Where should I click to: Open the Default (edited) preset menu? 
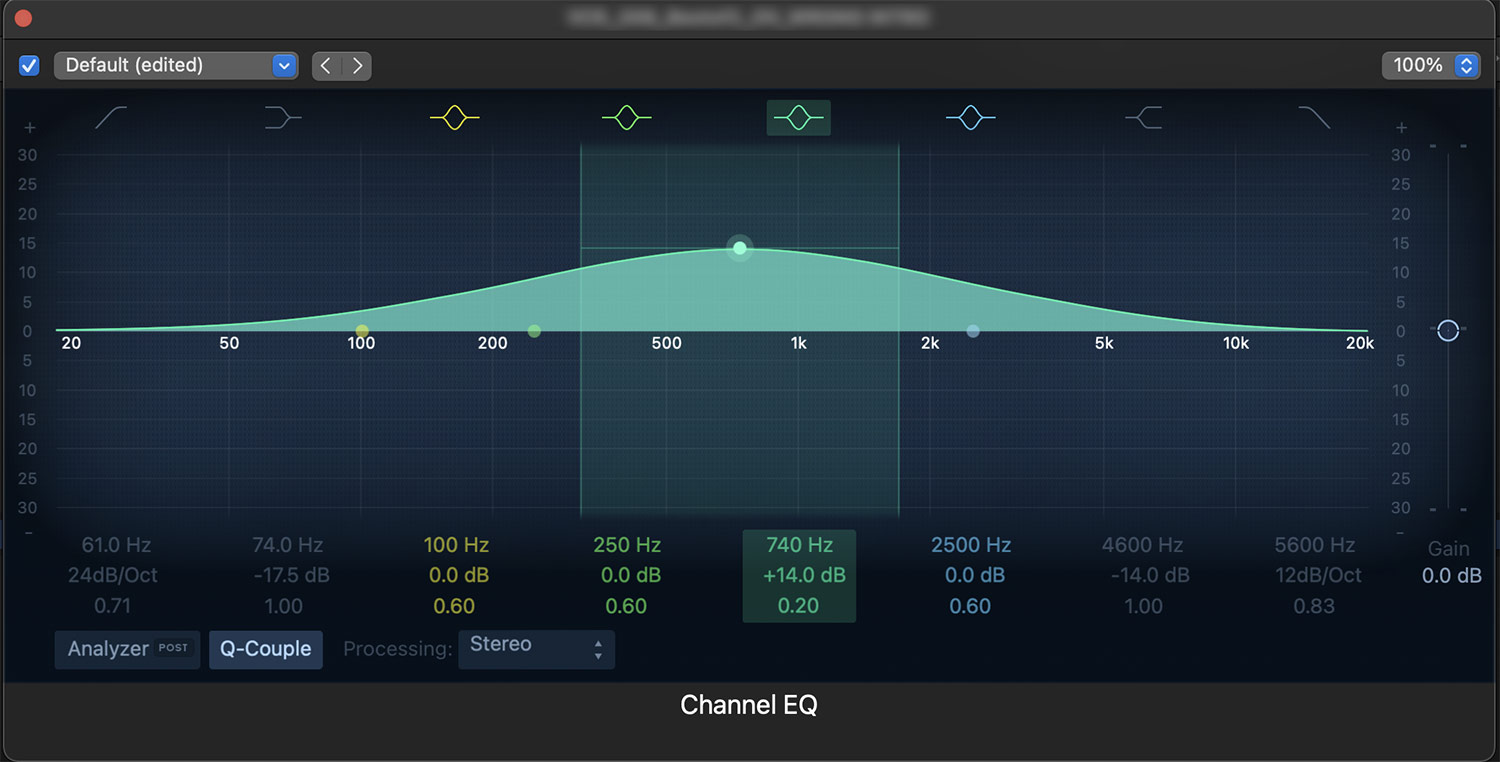coord(176,65)
